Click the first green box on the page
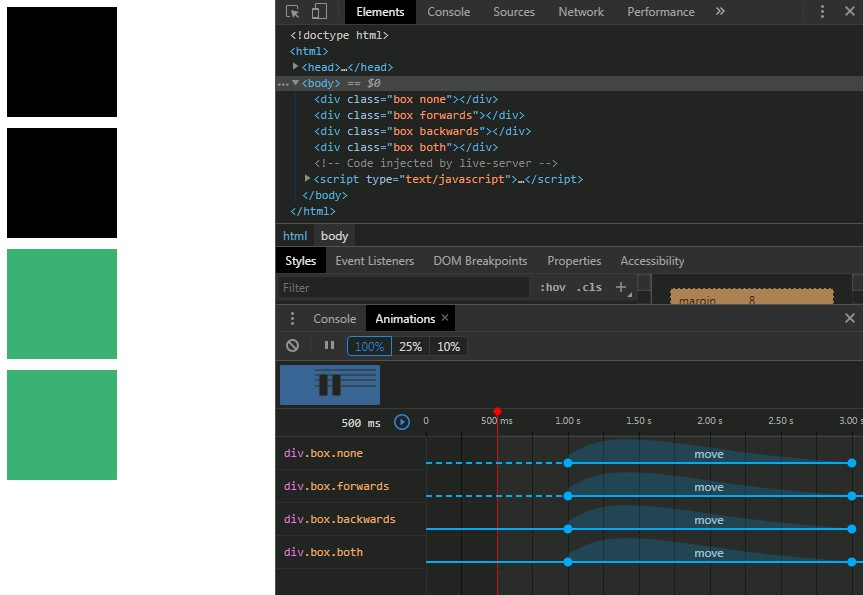The width and height of the screenshot is (863, 595). tap(62, 304)
